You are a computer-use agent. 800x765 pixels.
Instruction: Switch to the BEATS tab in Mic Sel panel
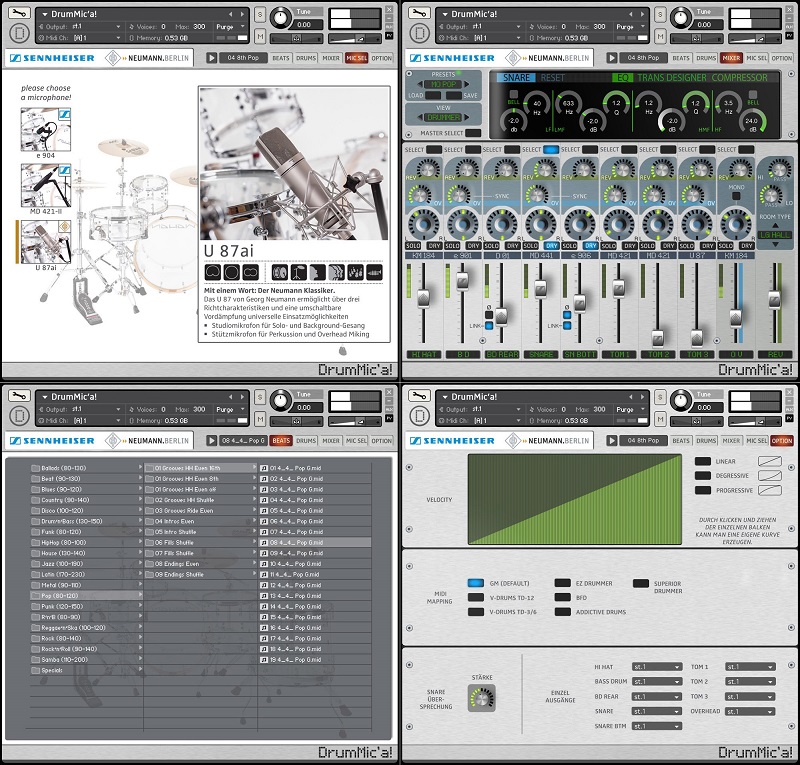click(x=281, y=58)
